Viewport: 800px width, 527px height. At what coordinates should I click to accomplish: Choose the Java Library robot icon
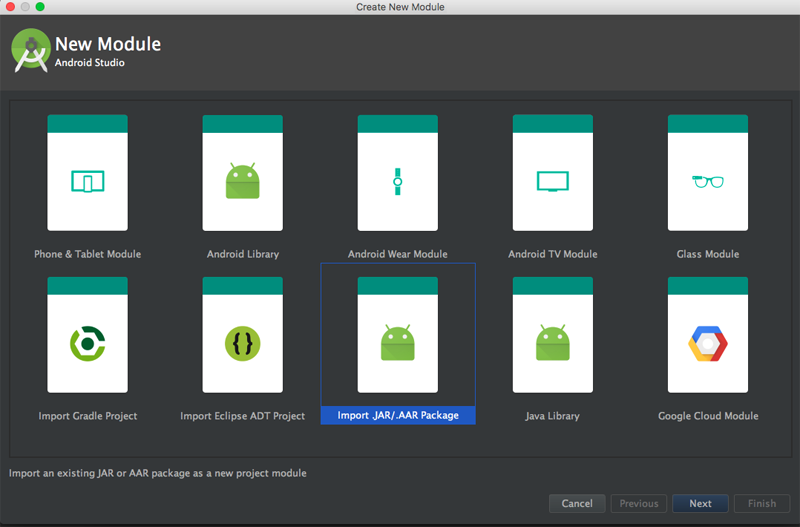click(553, 342)
